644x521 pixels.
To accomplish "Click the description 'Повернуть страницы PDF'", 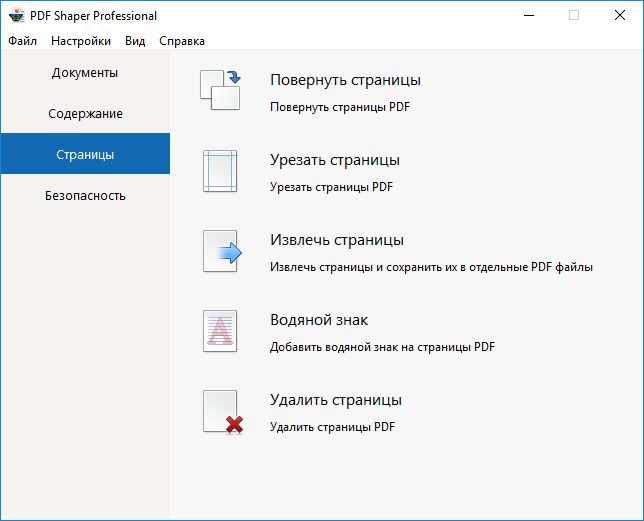I will [x=340, y=107].
